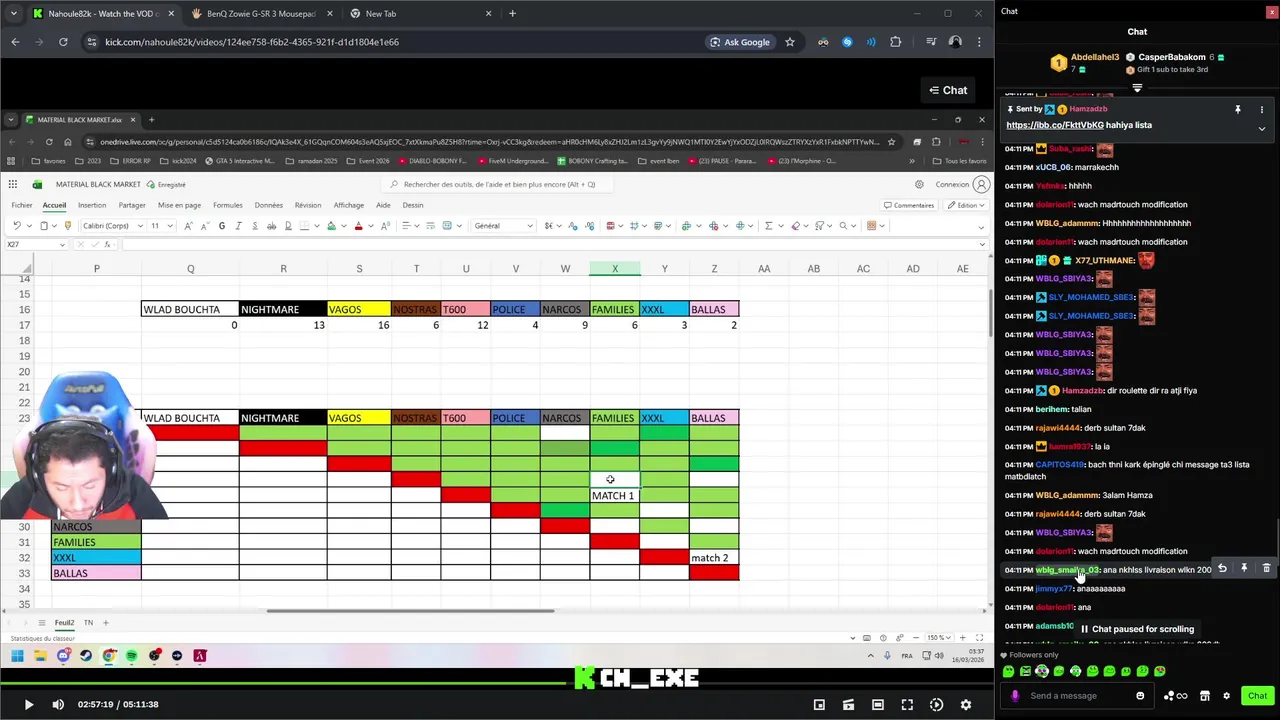Resume chat via paused for scrolling
Image resolution: width=1280 pixels, height=720 pixels.
[x=1137, y=629]
